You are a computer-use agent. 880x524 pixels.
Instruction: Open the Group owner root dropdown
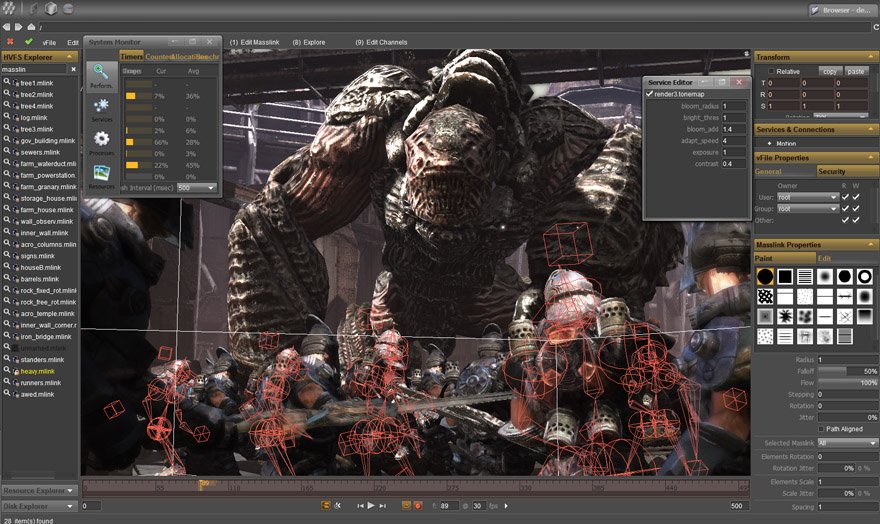point(808,208)
